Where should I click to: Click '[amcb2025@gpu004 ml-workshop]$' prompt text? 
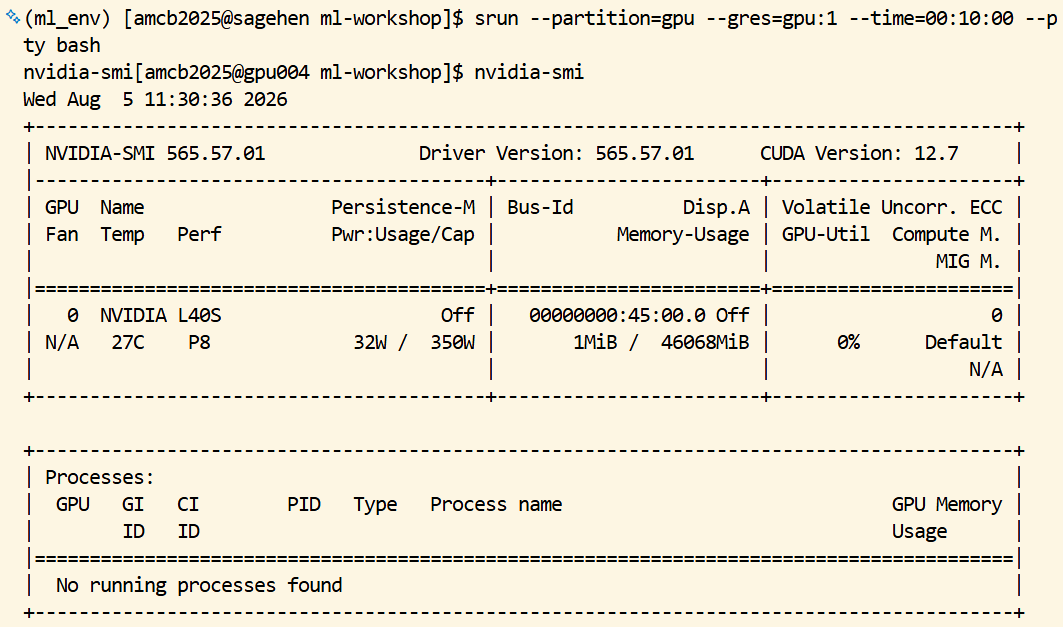tap(298, 73)
